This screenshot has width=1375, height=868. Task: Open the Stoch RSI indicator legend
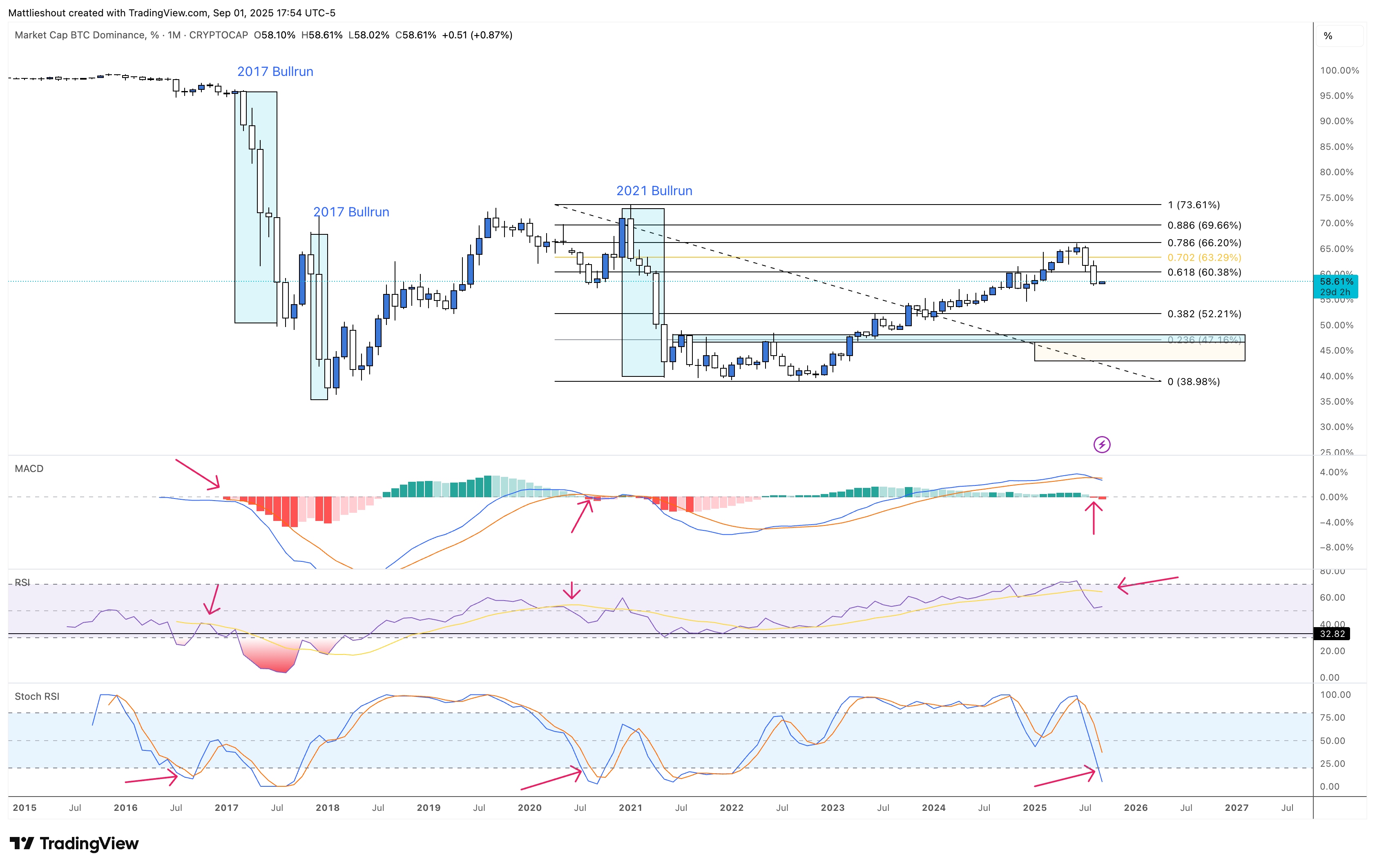[x=37, y=696]
